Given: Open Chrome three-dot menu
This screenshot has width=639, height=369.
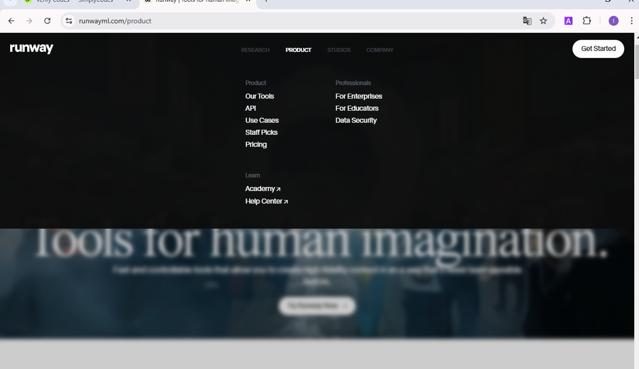Looking at the screenshot, I should 631,21.
